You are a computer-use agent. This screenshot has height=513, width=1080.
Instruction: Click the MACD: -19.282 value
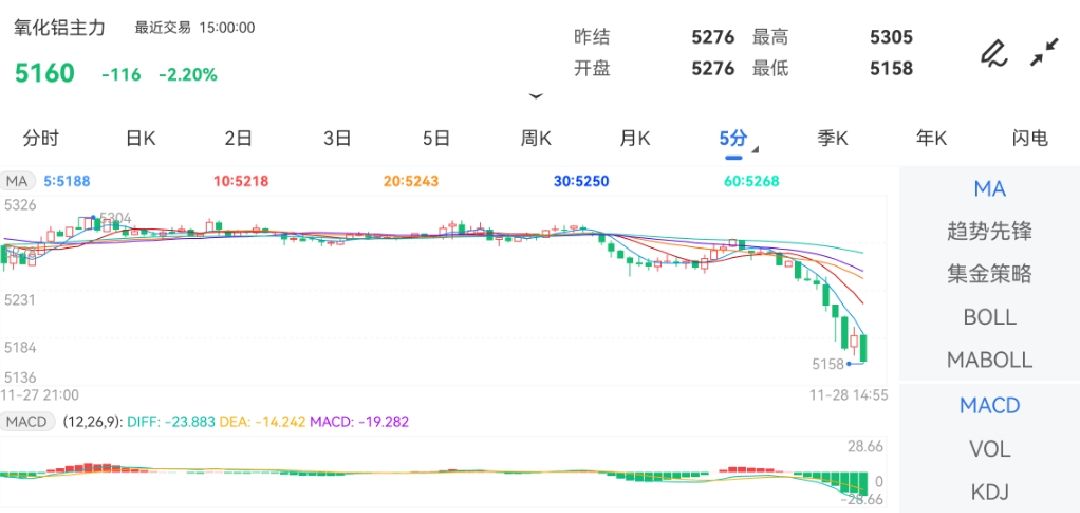360,421
